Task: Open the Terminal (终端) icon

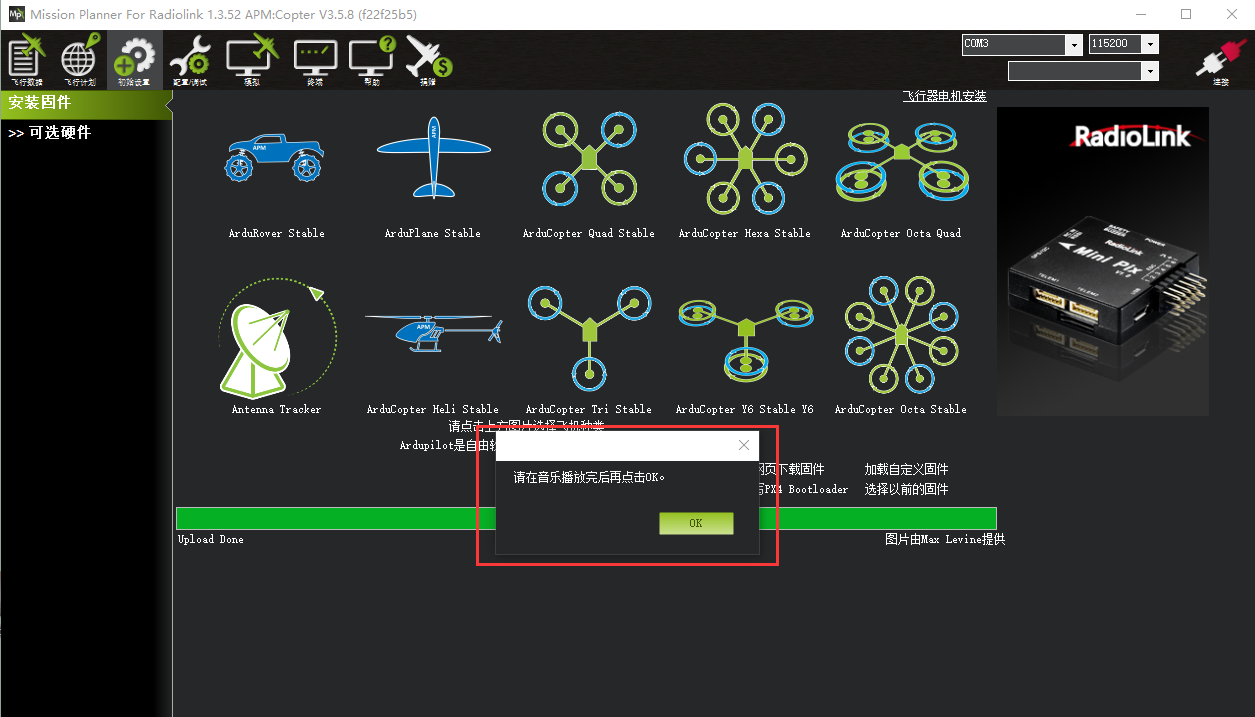Action: 315,60
